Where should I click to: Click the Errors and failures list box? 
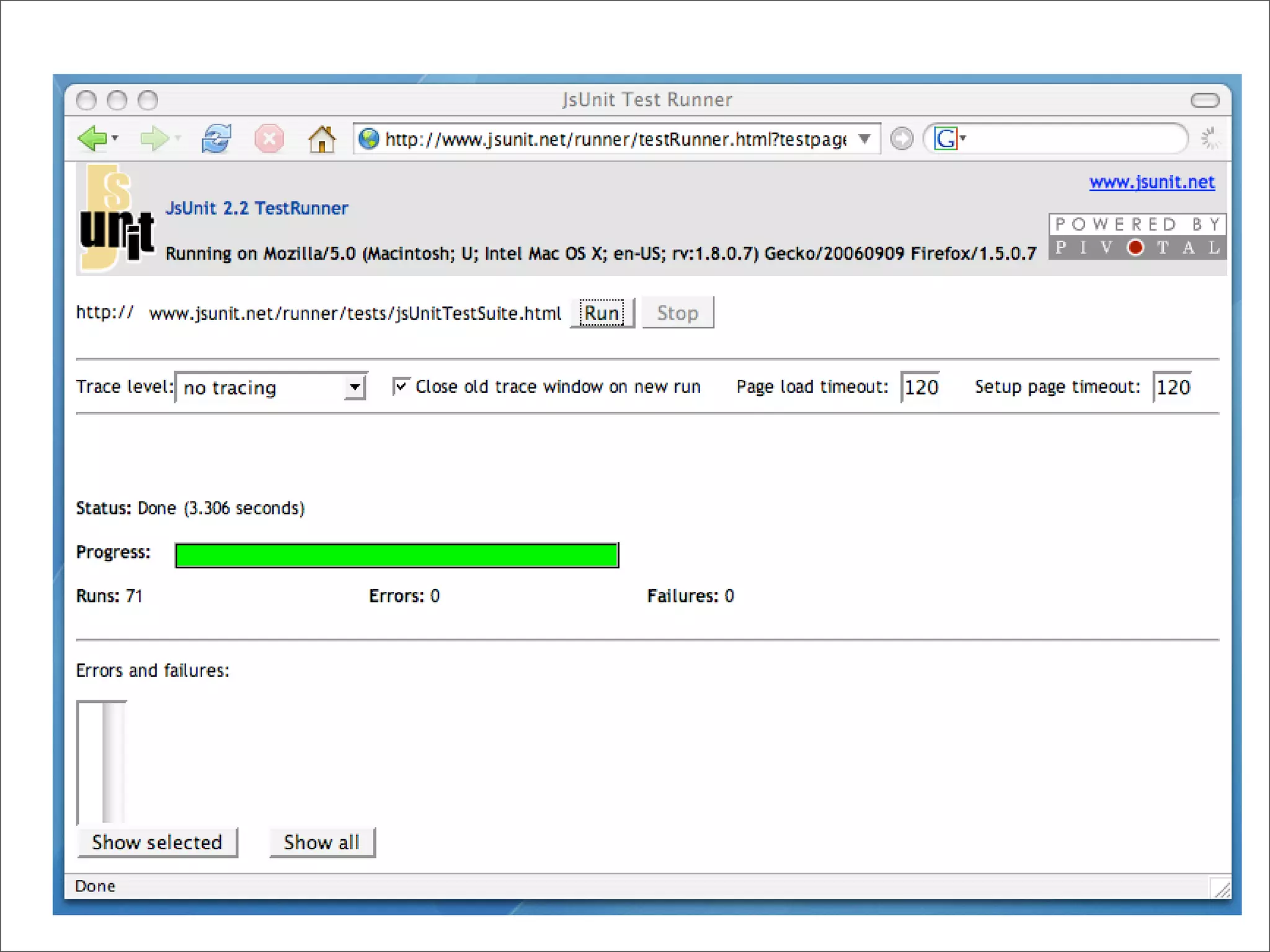click(x=102, y=762)
